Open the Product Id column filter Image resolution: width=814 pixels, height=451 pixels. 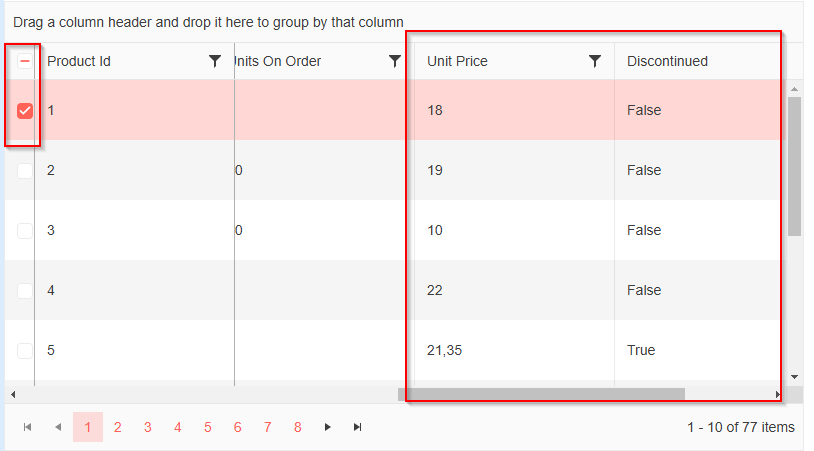pos(214,61)
